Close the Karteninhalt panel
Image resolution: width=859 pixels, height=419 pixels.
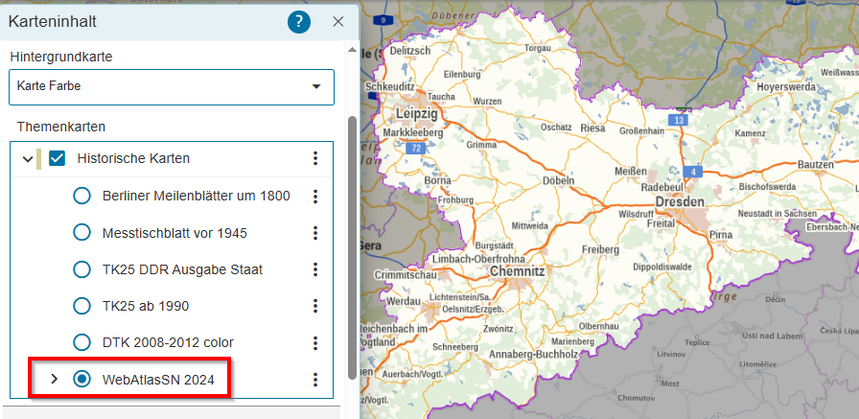[338, 22]
